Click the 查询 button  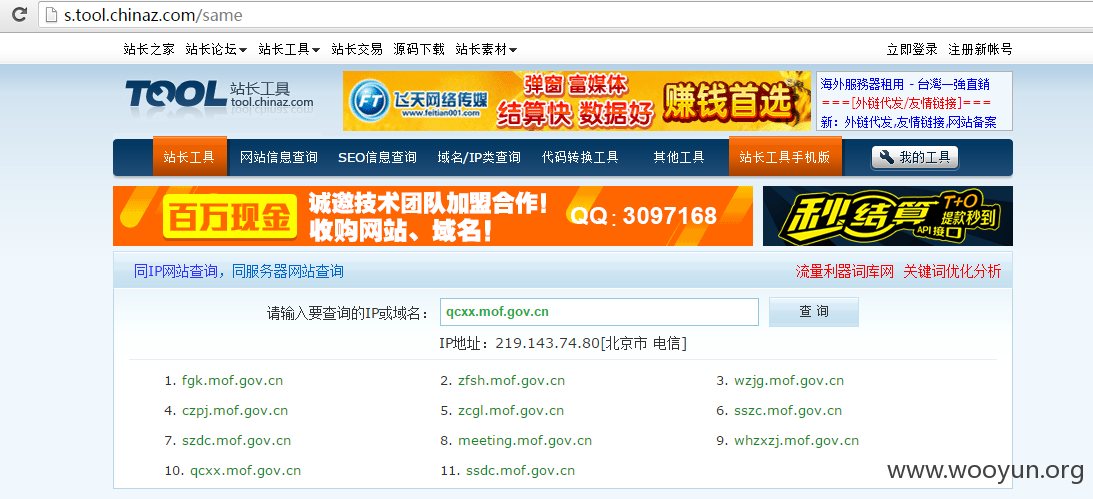pos(813,312)
